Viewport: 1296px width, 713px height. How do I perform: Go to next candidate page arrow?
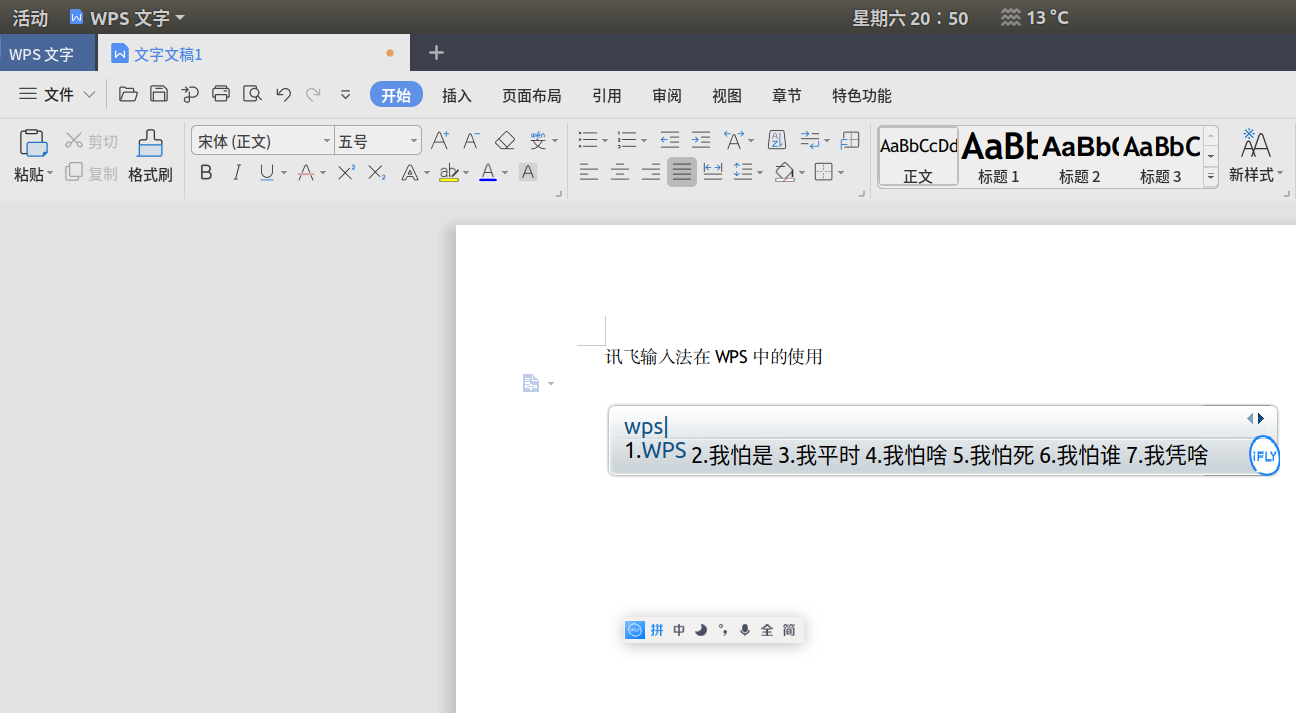click(x=1261, y=418)
